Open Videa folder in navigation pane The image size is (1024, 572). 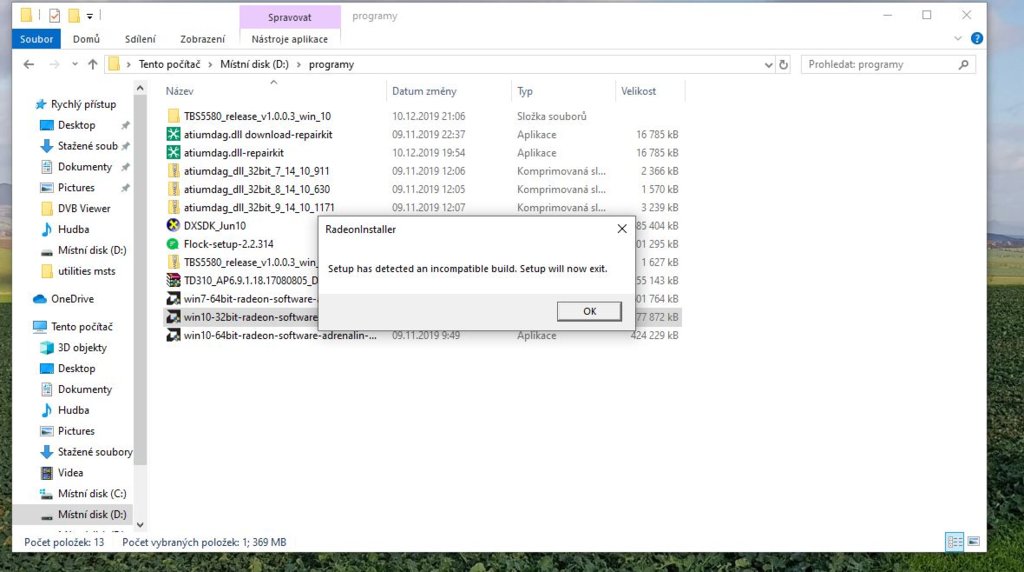[70, 473]
